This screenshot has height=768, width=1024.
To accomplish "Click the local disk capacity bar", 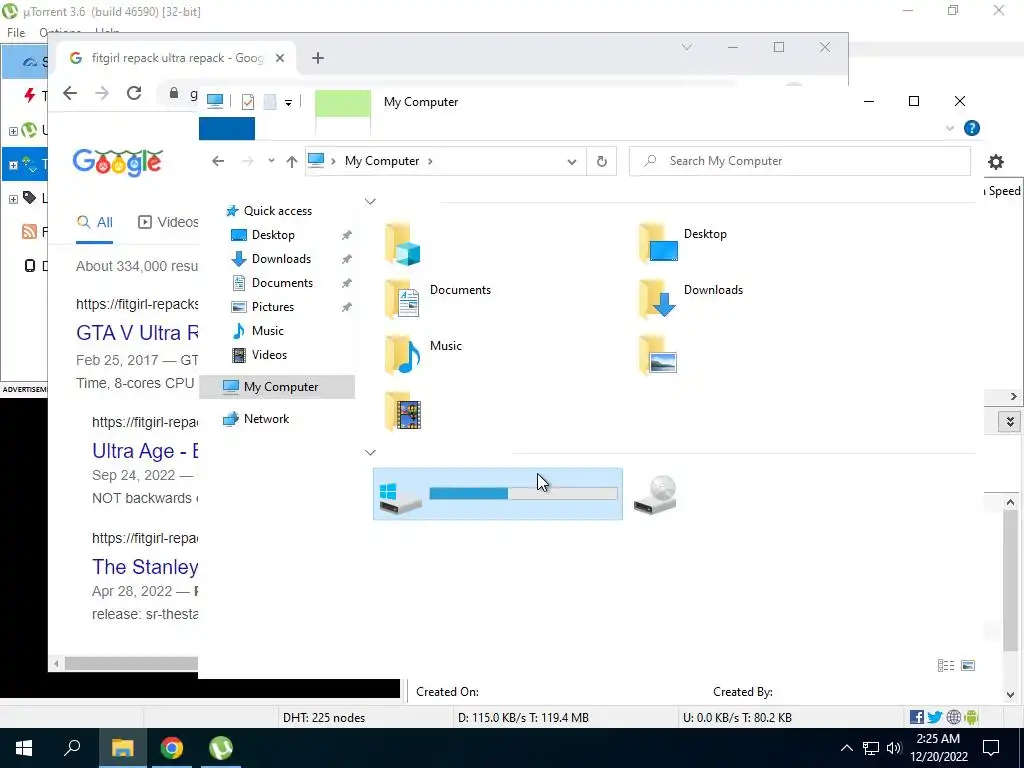I will coord(523,494).
